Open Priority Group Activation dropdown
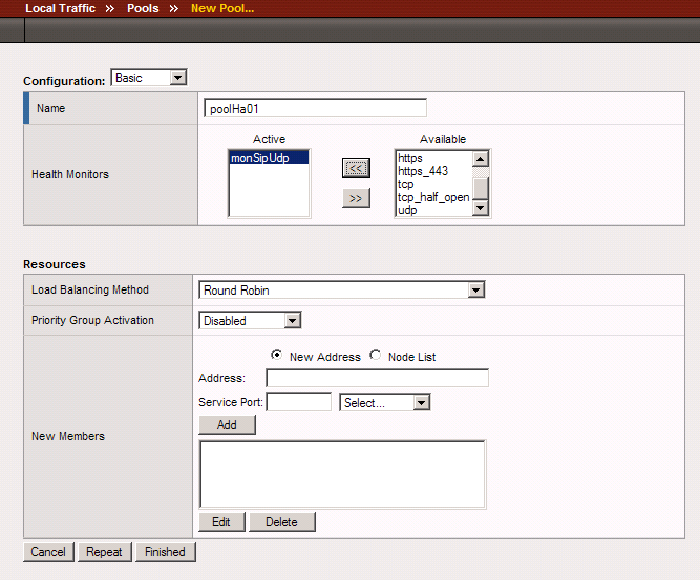 click(250, 321)
